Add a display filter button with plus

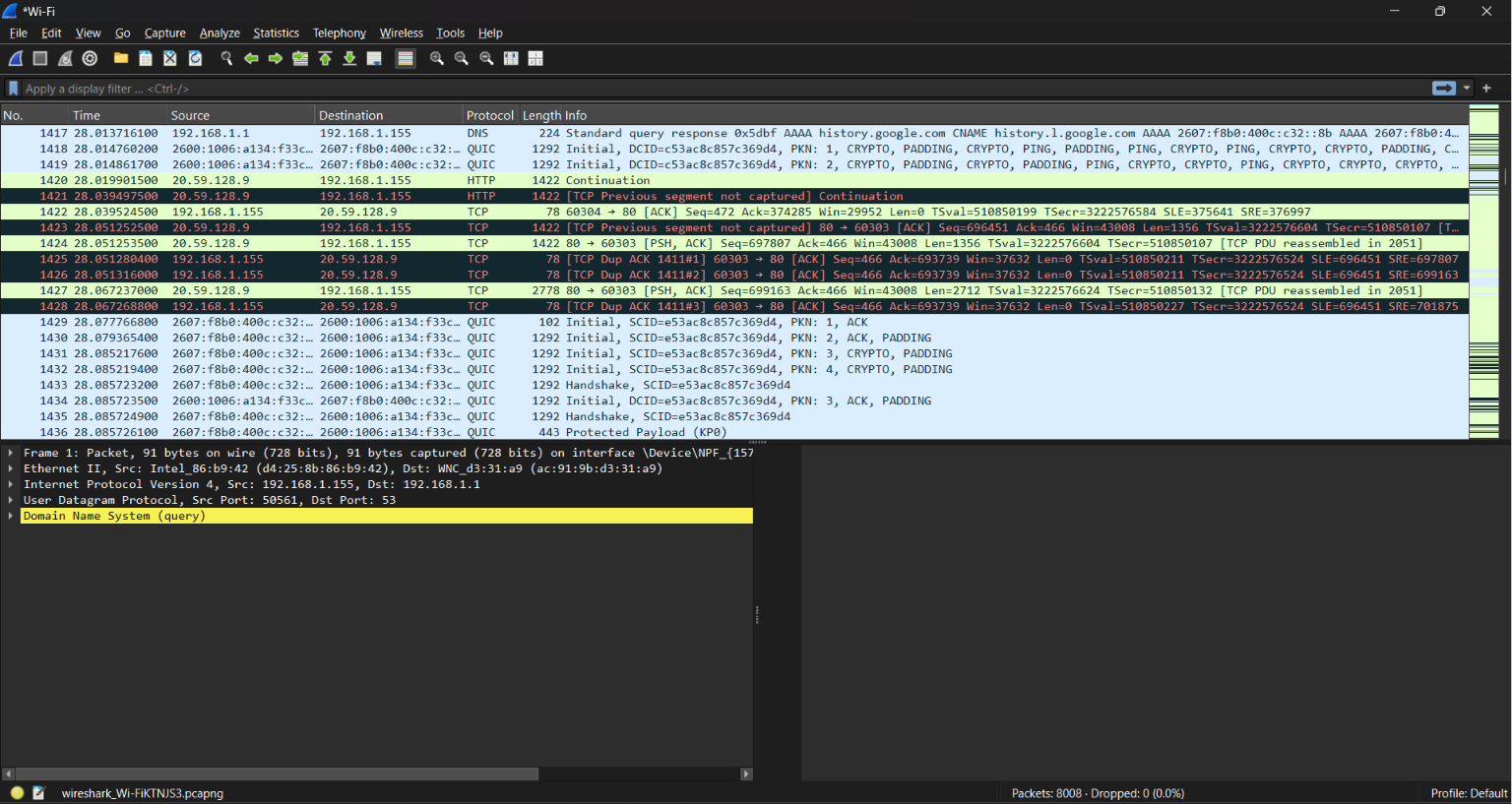tap(1487, 89)
